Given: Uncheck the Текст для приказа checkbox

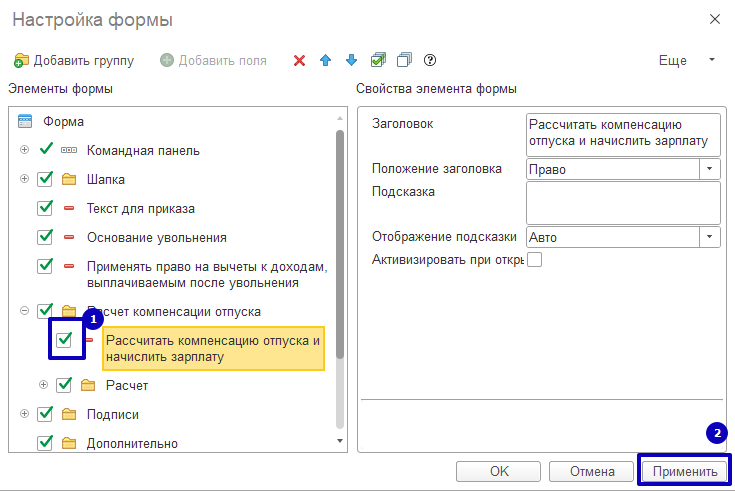Looking at the screenshot, I should point(45,209).
